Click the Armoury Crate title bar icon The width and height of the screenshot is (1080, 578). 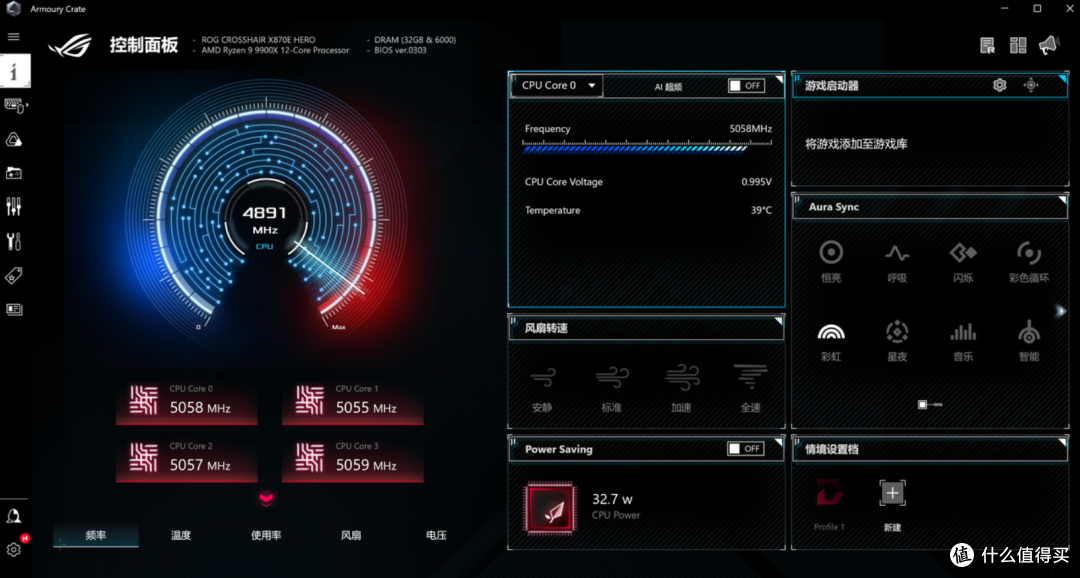tap(14, 9)
